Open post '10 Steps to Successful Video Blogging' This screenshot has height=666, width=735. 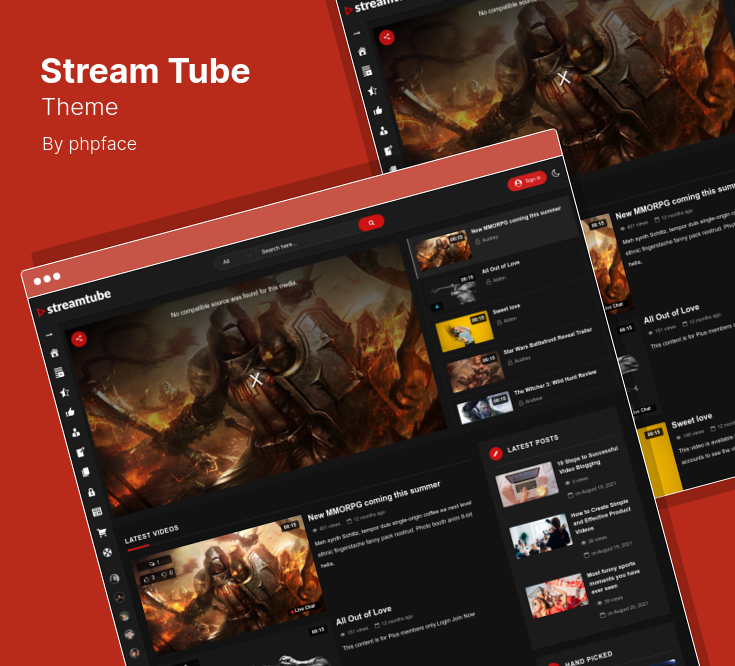pos(588,459)
